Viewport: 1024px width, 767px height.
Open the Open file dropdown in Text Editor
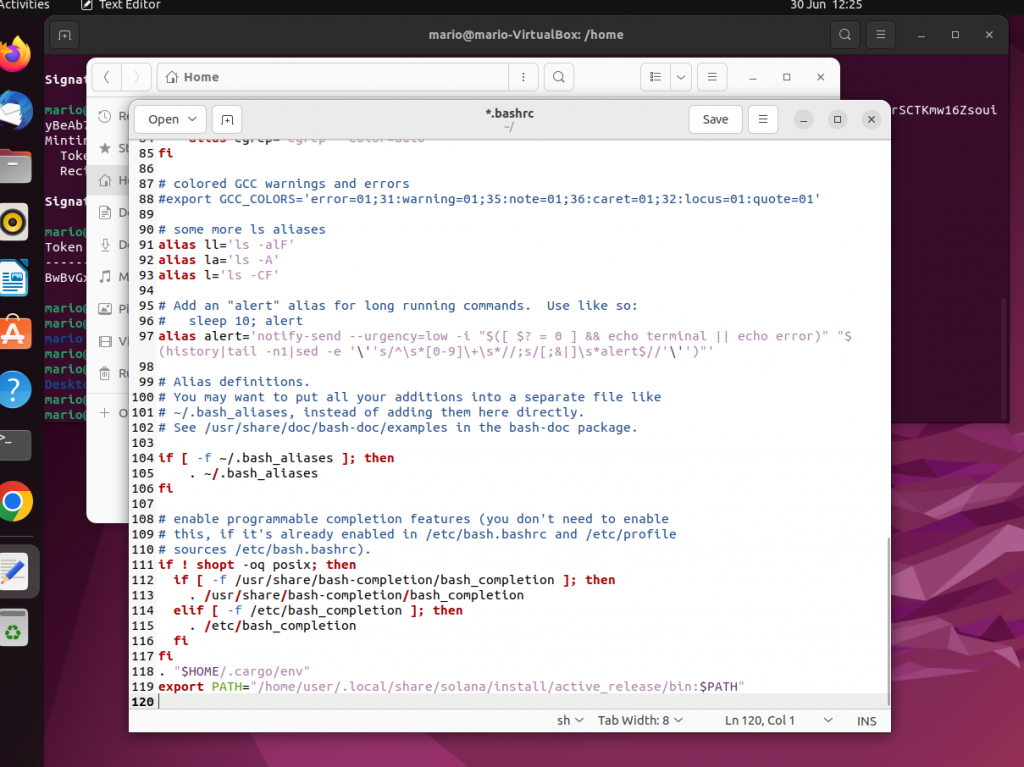[x=170, y=120]
